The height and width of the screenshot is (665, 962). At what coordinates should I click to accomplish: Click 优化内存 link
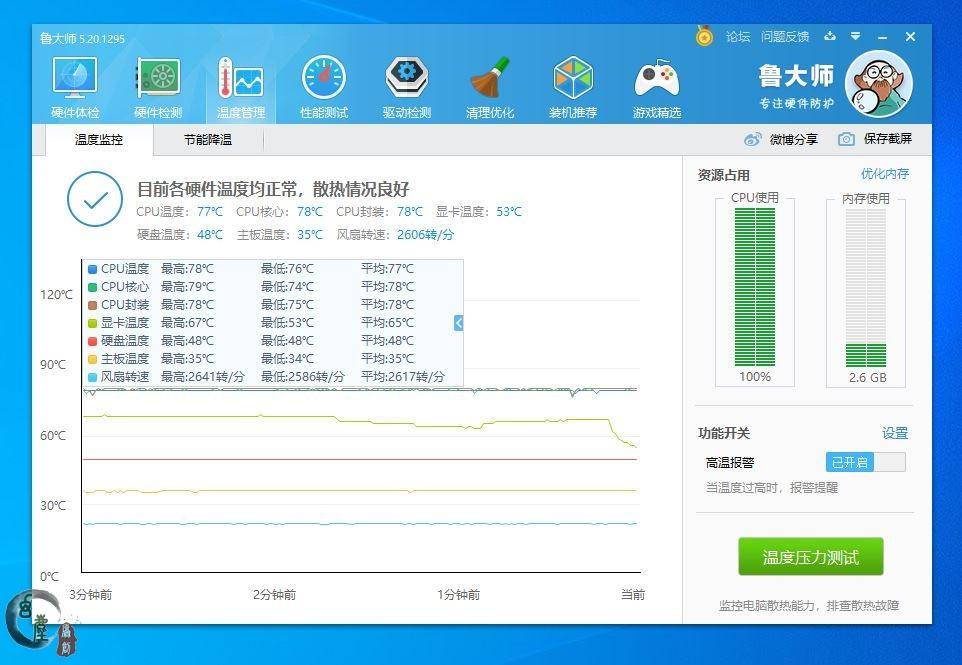click(885, 174)
